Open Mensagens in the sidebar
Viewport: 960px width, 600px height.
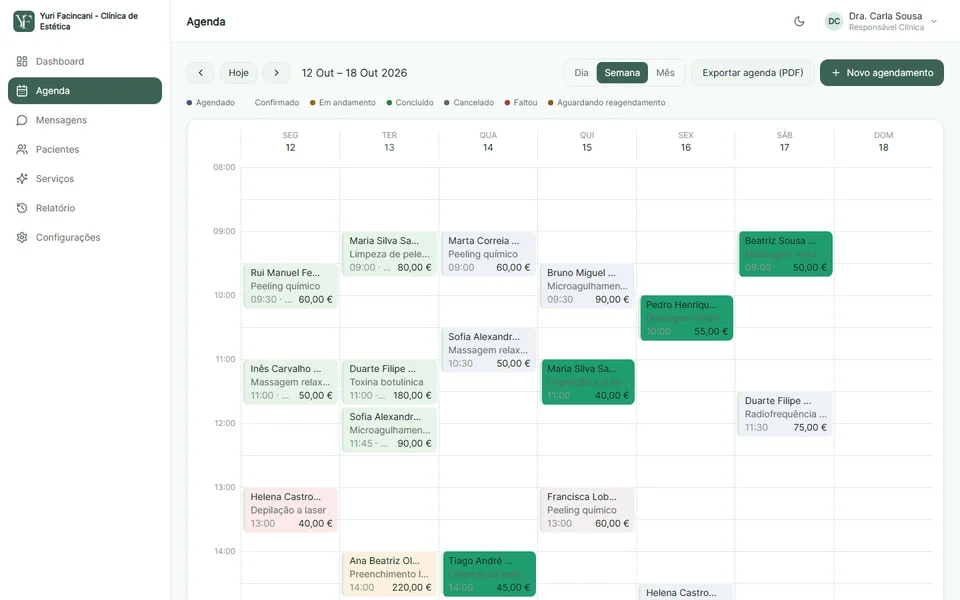(85, 120)
